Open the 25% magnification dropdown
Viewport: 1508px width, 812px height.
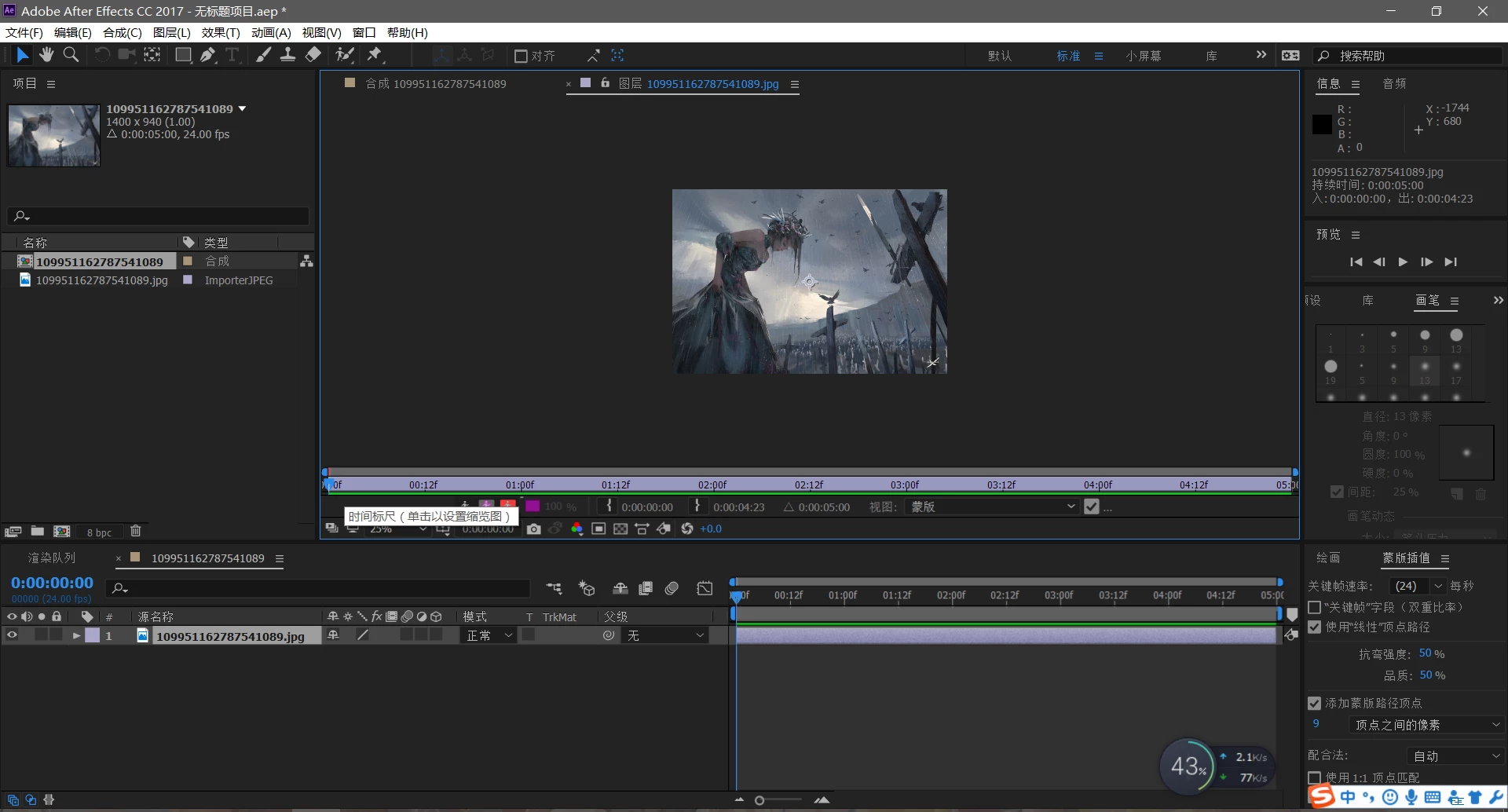397,529
